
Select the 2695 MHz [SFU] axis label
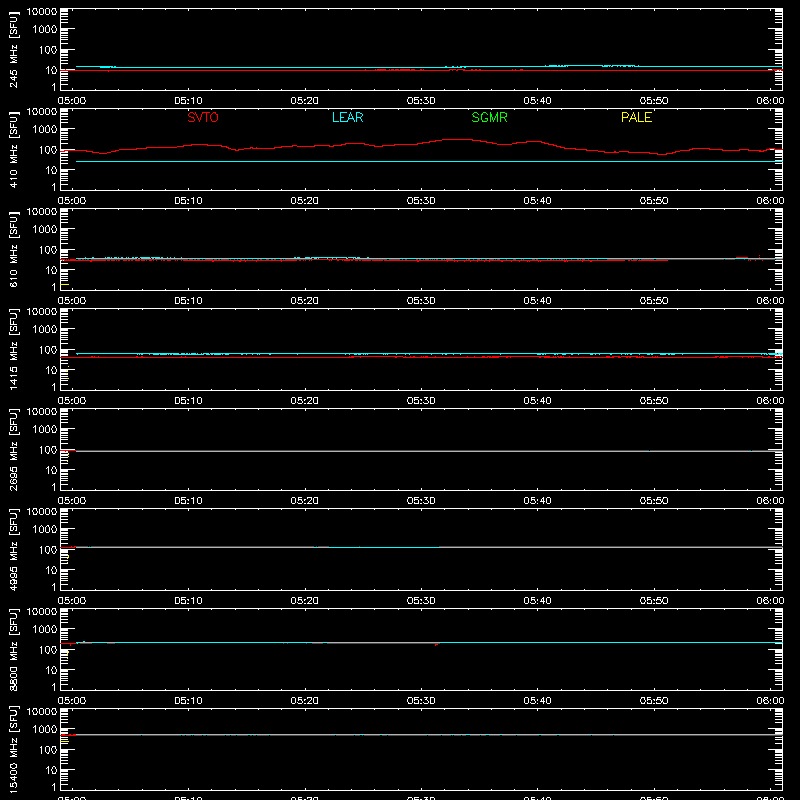pos(14,449)
